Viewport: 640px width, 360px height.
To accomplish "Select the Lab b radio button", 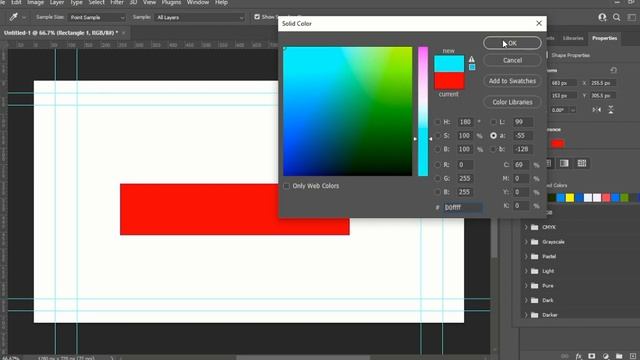I will 493,149.
